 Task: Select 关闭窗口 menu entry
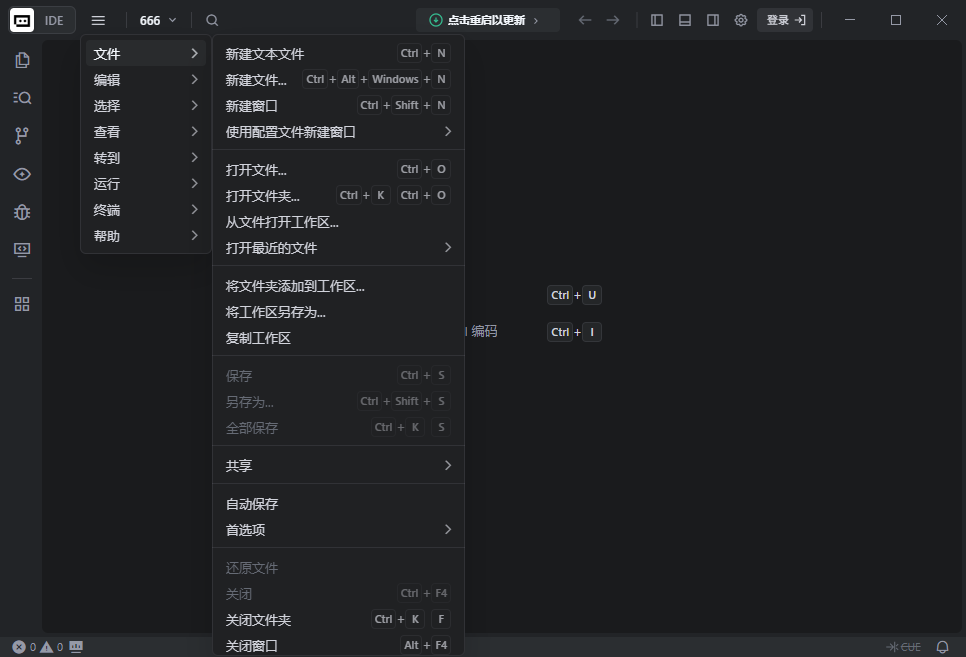tap(338, 645)
